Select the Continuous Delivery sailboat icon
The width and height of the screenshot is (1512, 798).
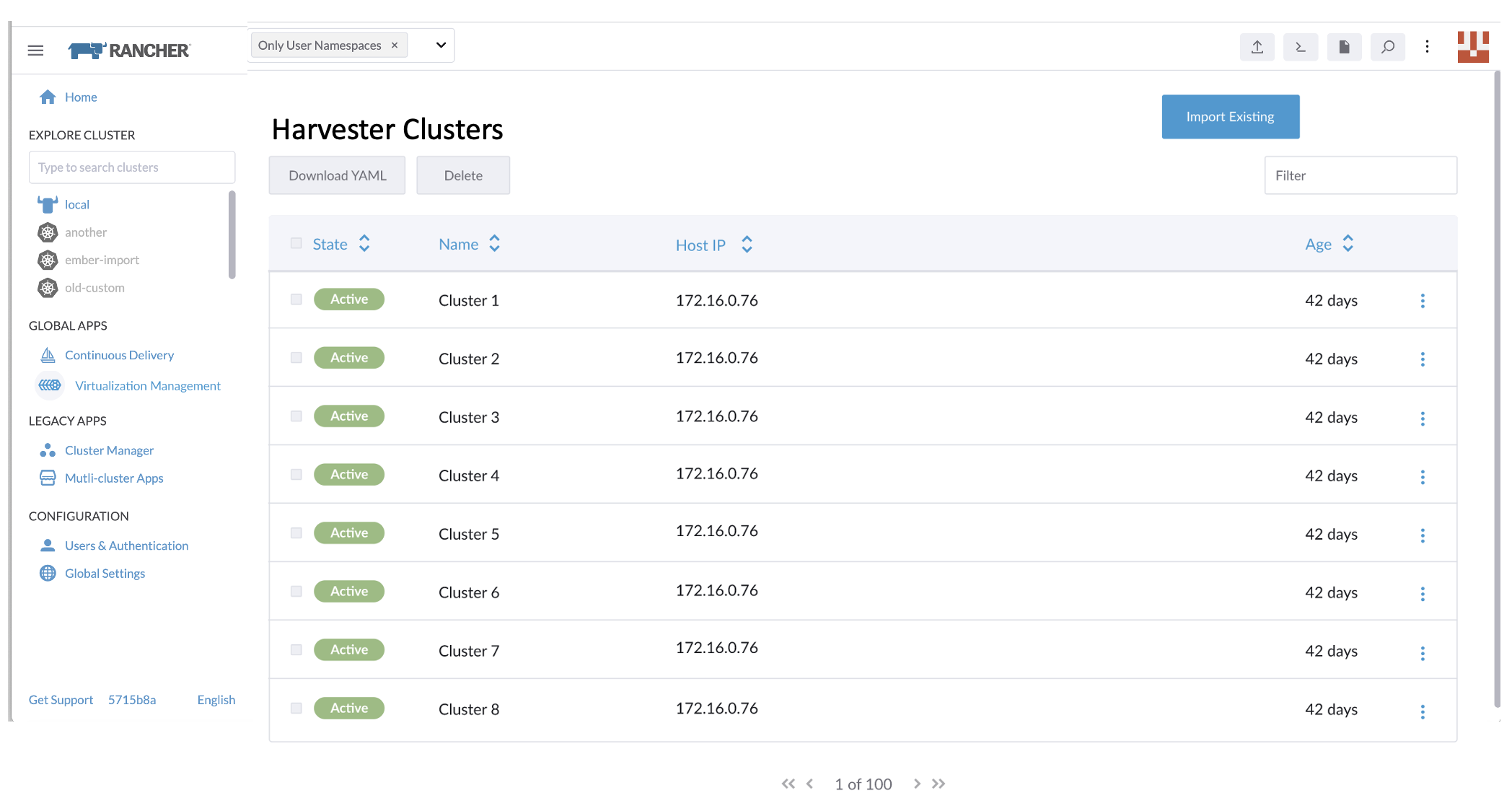[48, 354]
